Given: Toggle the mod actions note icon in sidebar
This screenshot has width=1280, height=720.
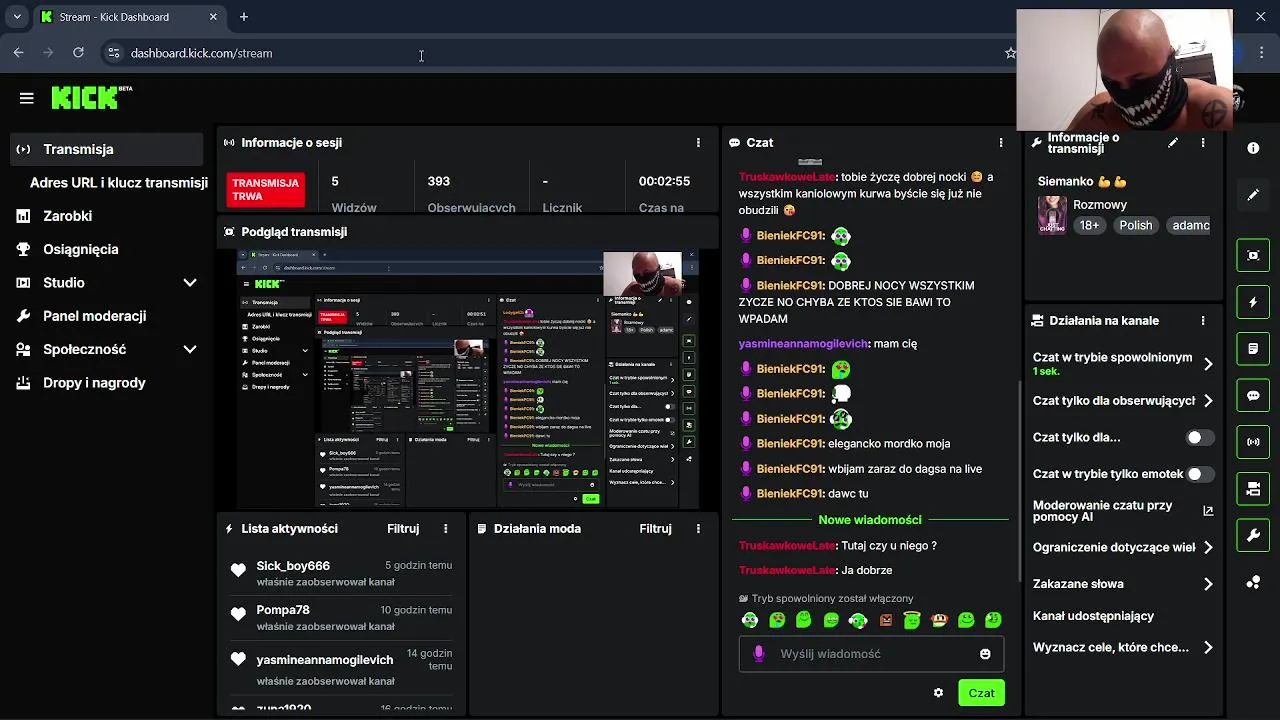Looking at the screenshot, I should pyautogui.click(x=1253, y=349).
